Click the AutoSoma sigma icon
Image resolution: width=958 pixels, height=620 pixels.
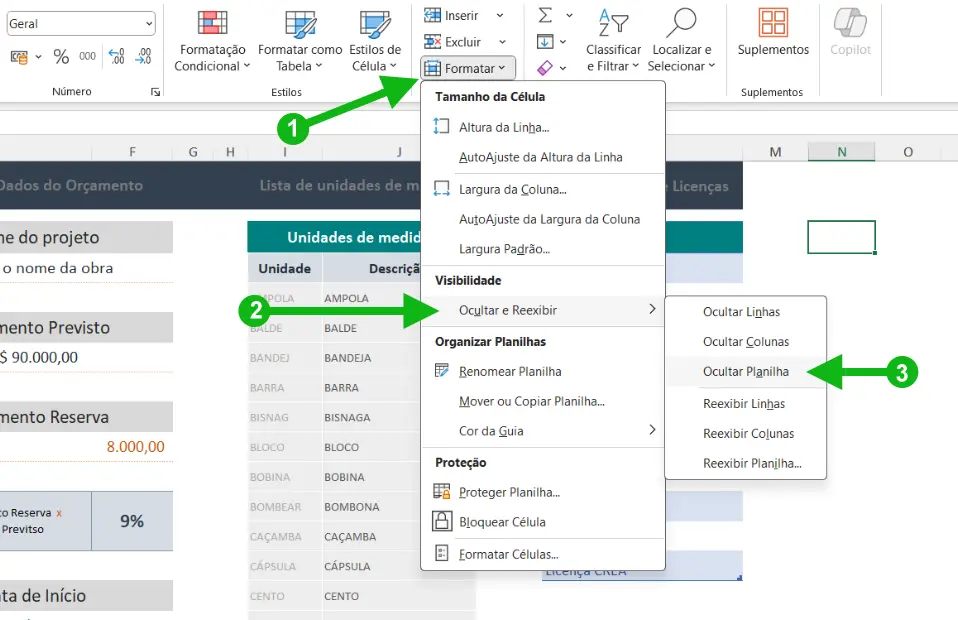pos(545,15)
